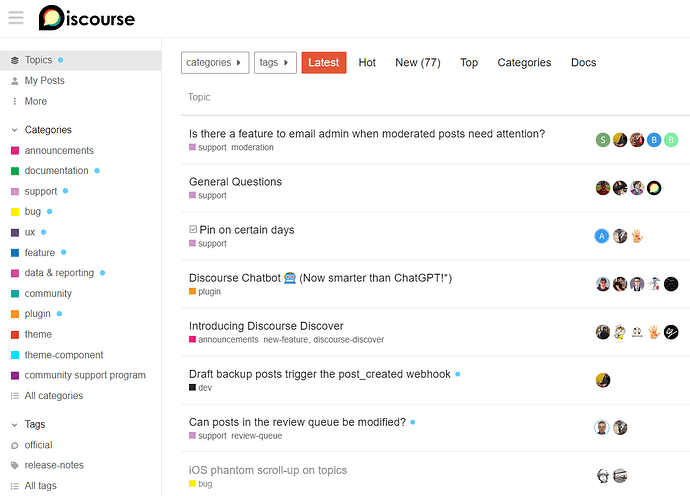Open the documentation category in sidebar

coord(56,171)
